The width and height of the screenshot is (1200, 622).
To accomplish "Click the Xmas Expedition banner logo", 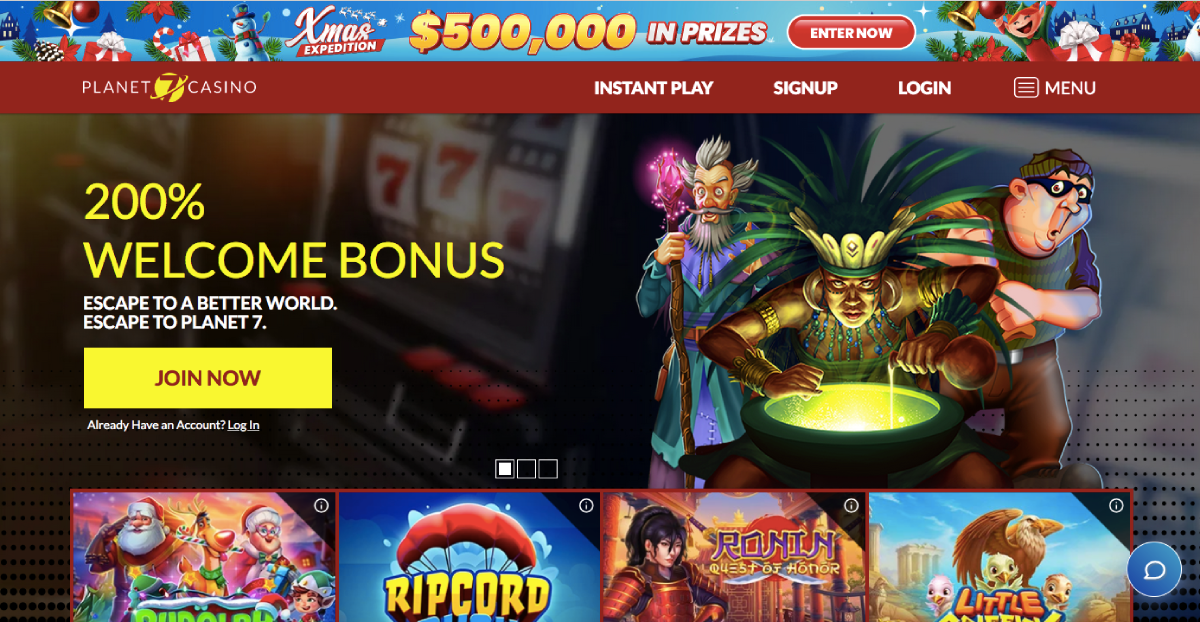I will pyautogui.click(x=337, y=32).
